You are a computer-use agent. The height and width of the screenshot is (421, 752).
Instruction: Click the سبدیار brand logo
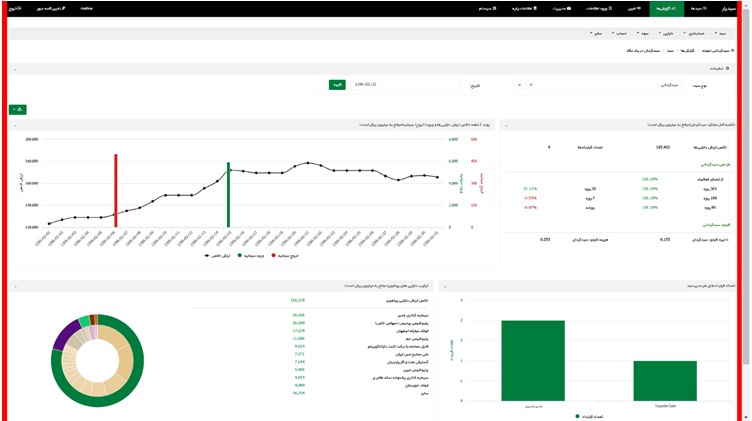pos(728,9)
